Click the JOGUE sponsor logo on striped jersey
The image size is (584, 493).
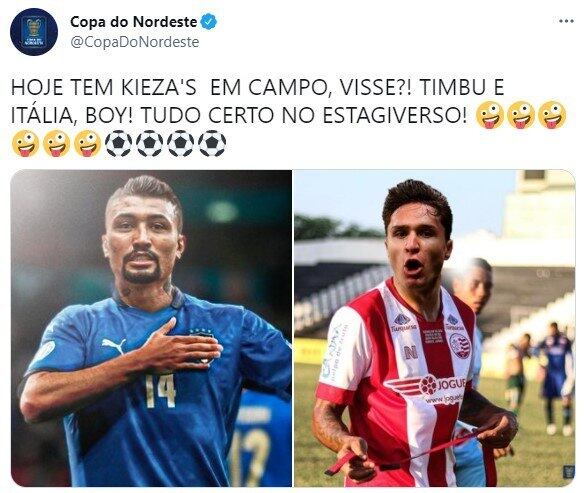(428, 386)
